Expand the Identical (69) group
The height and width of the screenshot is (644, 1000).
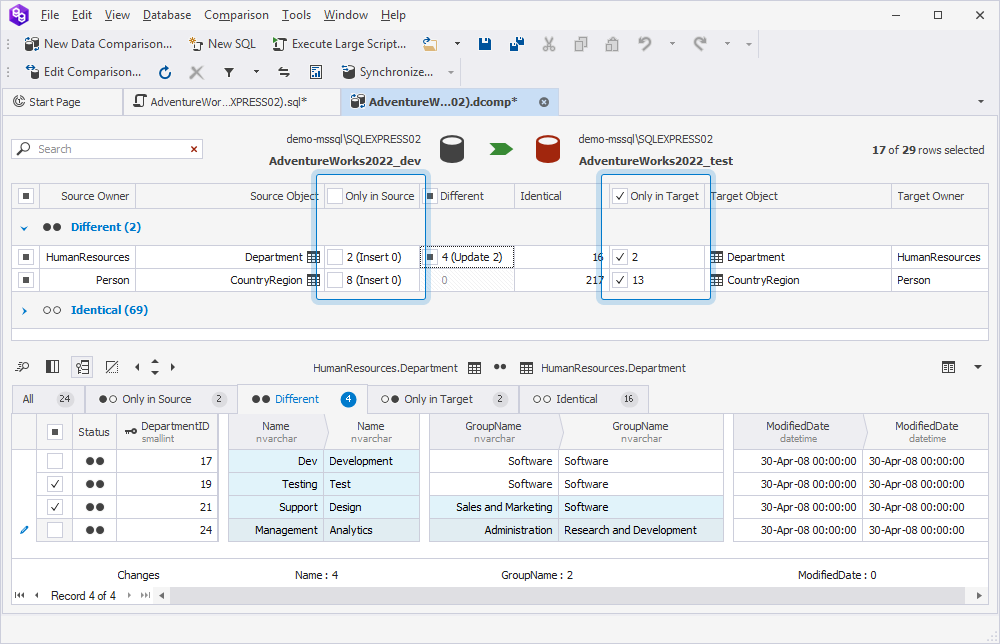[x=24, y=311]
